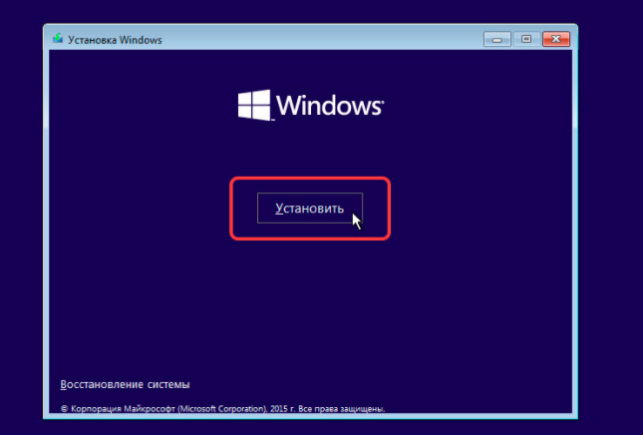Click the trademark symbol beside Windows
This screenshot has height=435, width=643.
(x=382, y=102)
